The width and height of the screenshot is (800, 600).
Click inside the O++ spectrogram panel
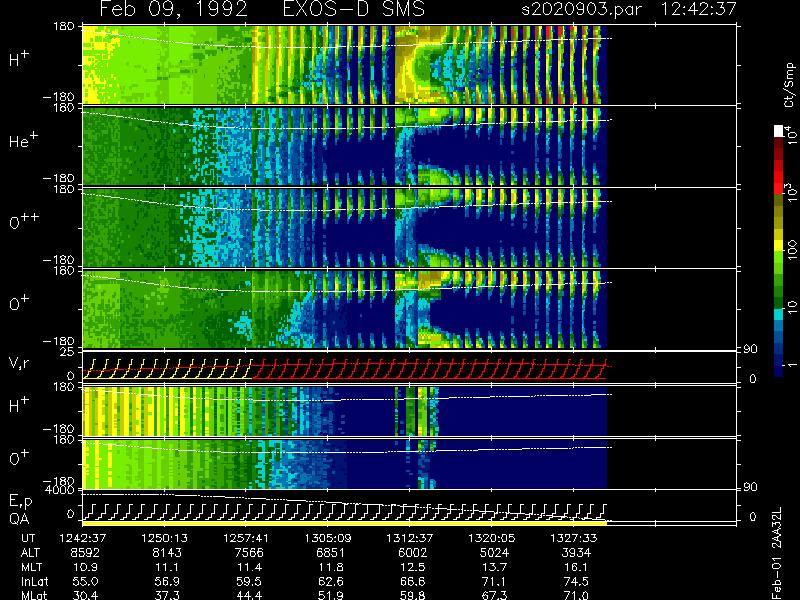click(x=344, y=228)
